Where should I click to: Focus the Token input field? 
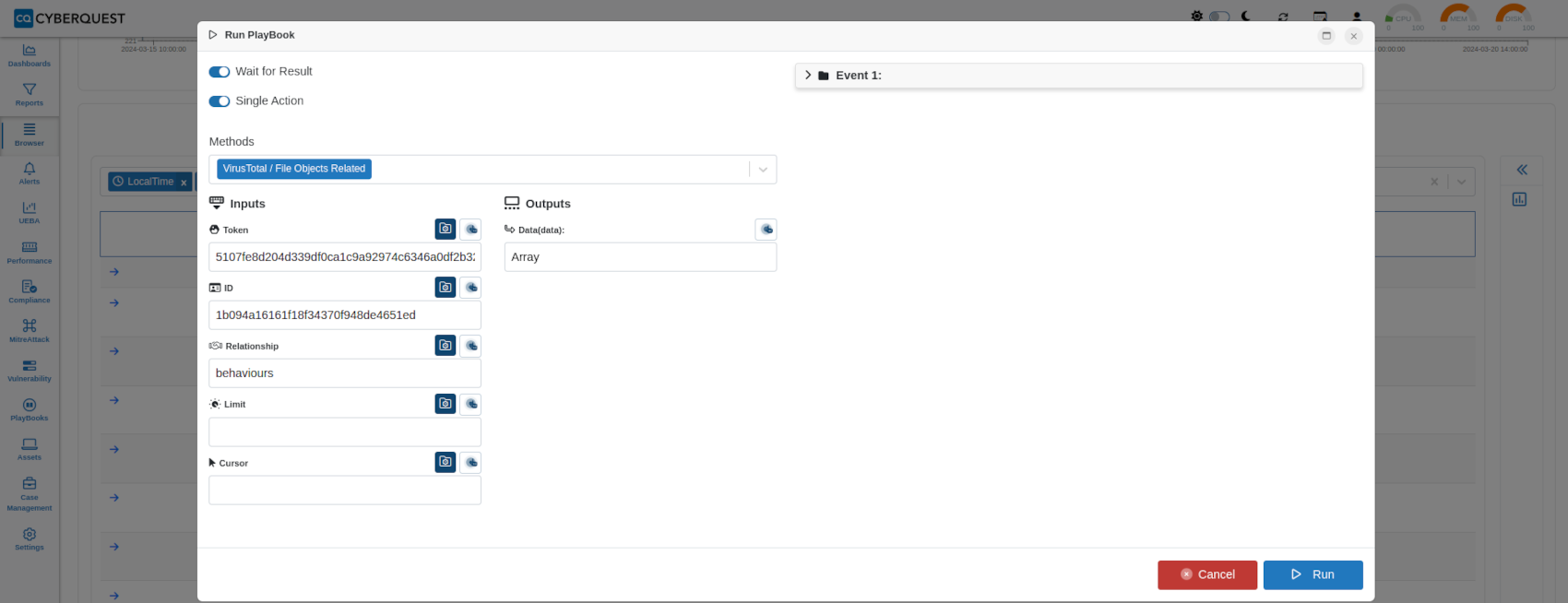point(345,257)
